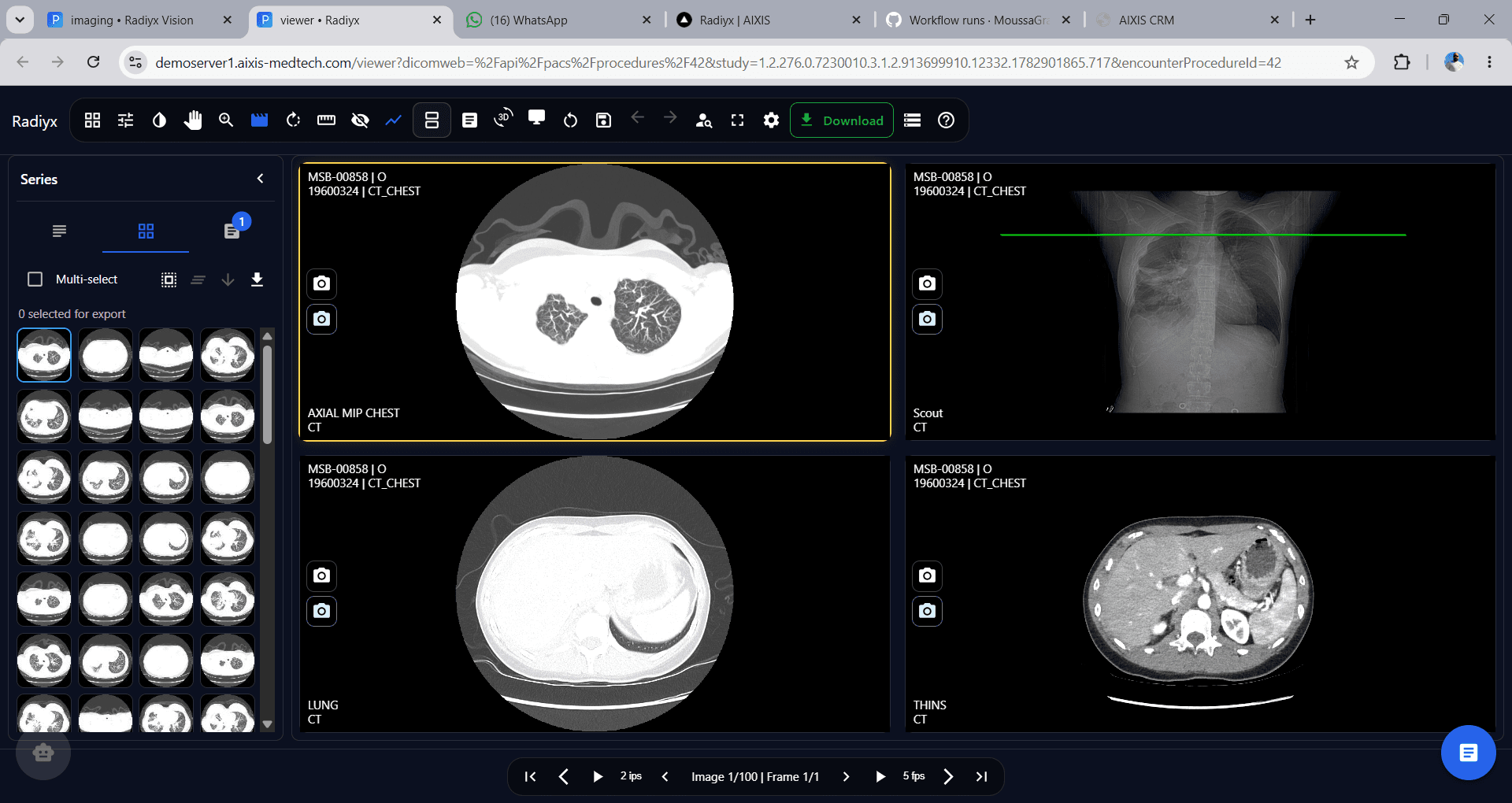Reset the view with the refresh icon
Image resolution: width=1512 pixels, height=803 pixels.
(x=570, y=120)
